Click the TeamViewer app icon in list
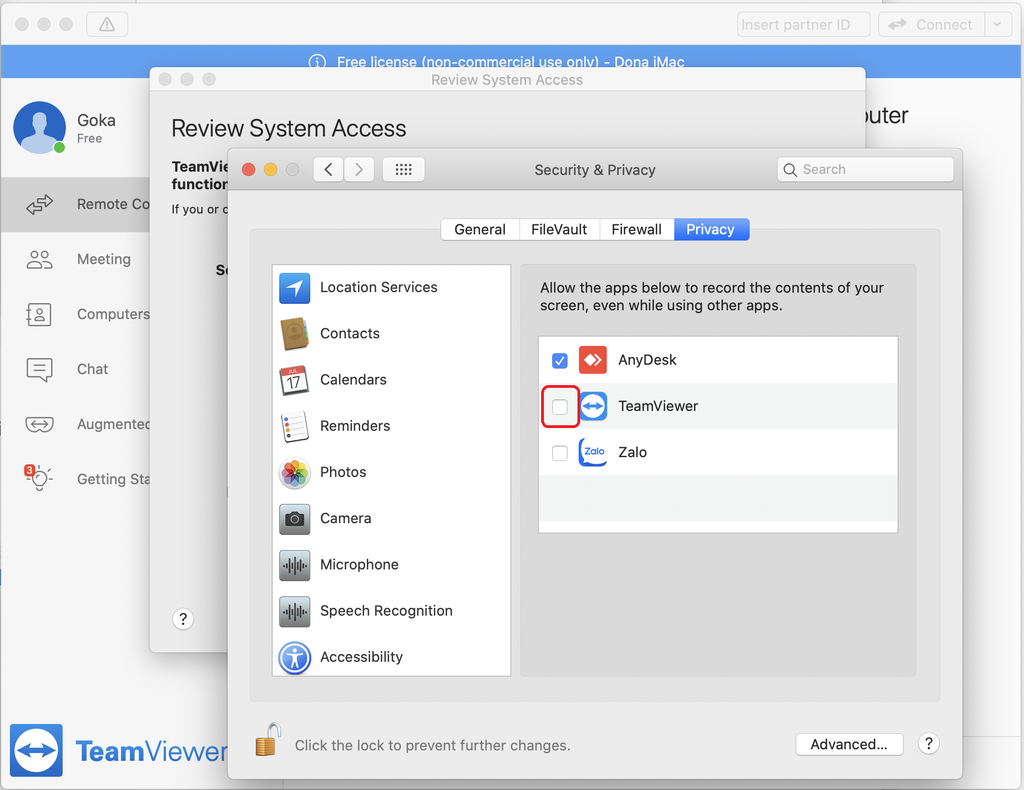Image resolution: width=1024 pixels, height=790 pixels. tap(592, 406)
